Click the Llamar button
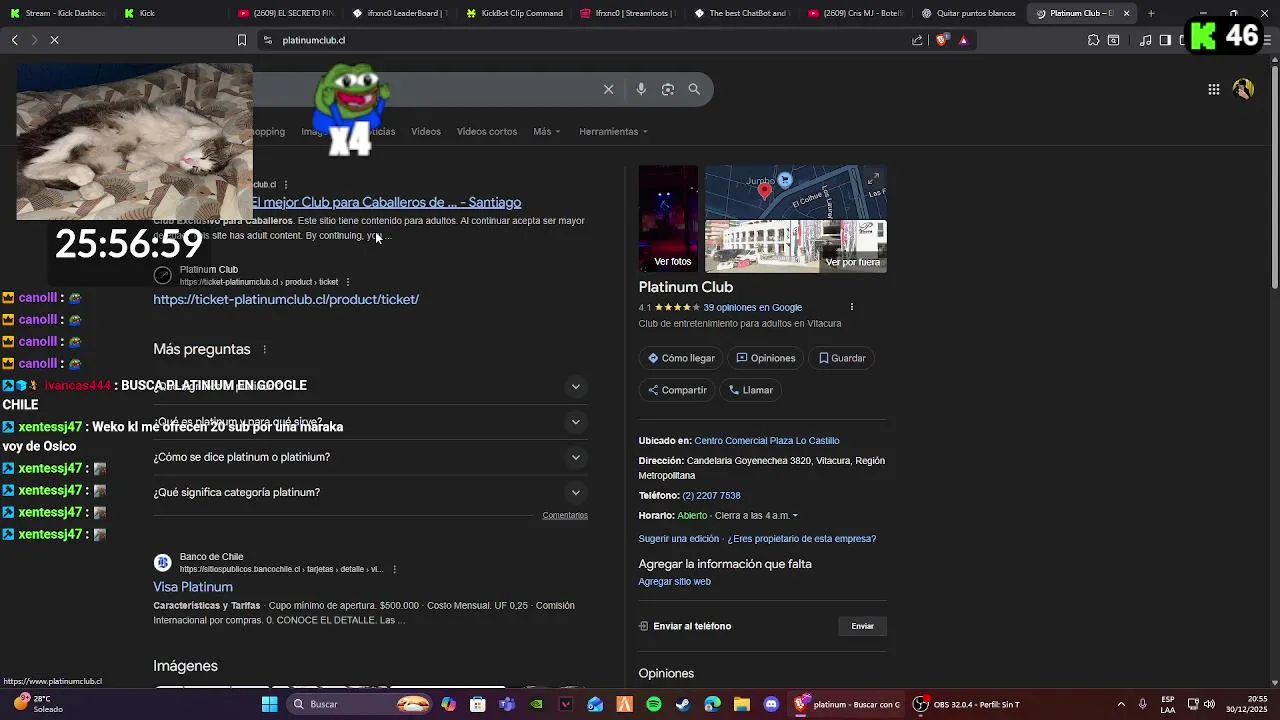 (x=751, y=390)
